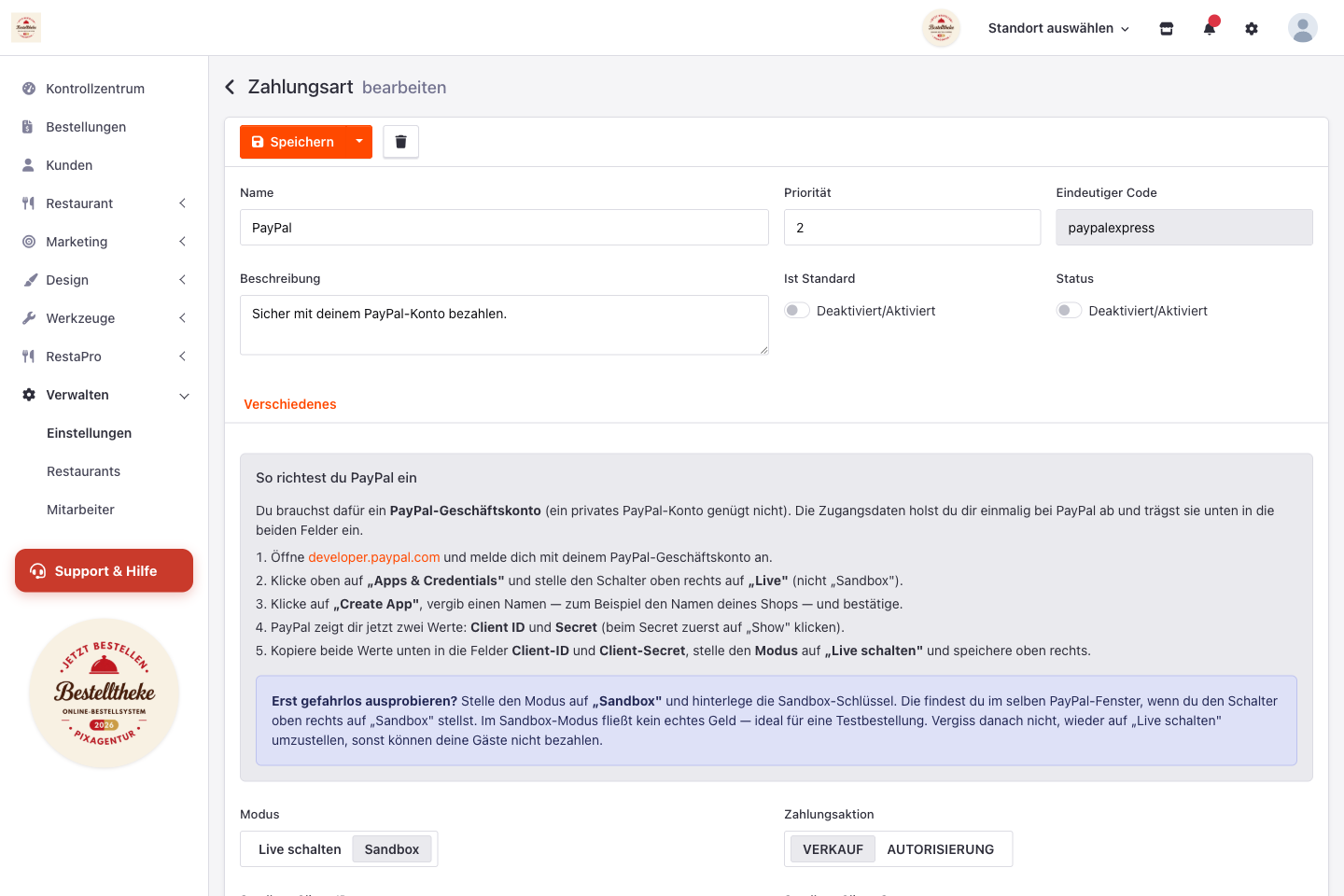Click the Priorität input field
Screen dimensions: 1344x896
pyautogui.click(x=912, y=228)
